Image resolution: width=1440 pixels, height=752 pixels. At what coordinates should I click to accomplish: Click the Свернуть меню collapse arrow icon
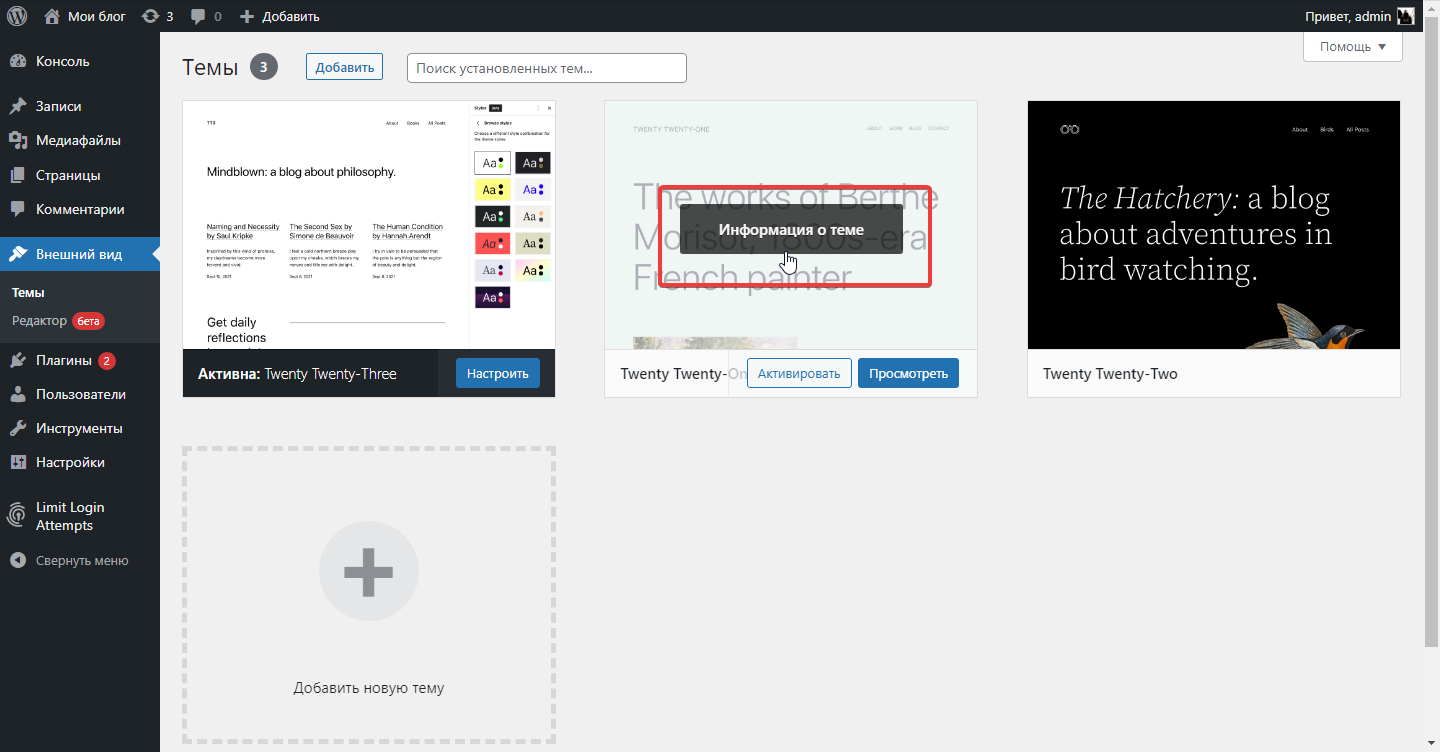point(18,560)
